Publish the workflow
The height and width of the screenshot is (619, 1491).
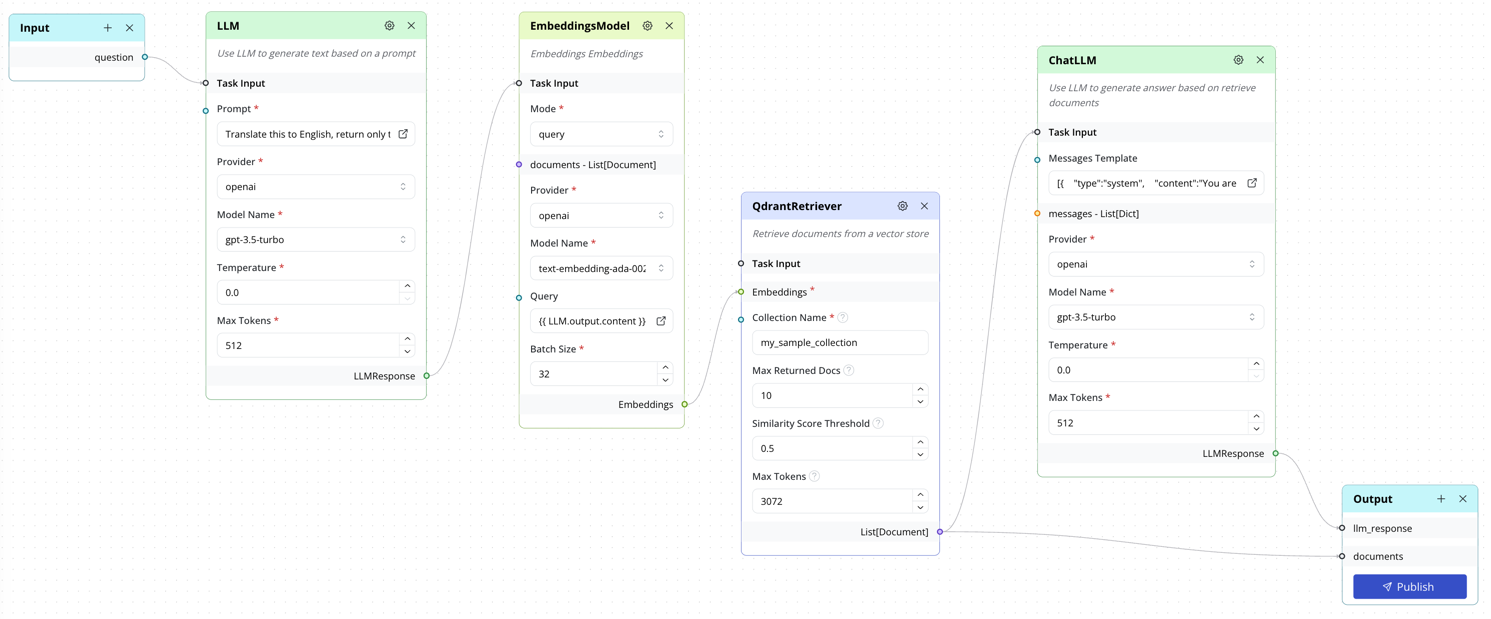1410,587
